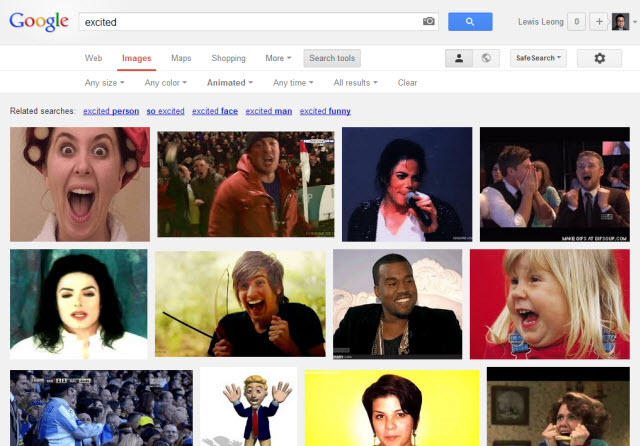The width and height of the screenshot is (640, 446).
Task: Open the settings gear menu
Action: (599, 58)
